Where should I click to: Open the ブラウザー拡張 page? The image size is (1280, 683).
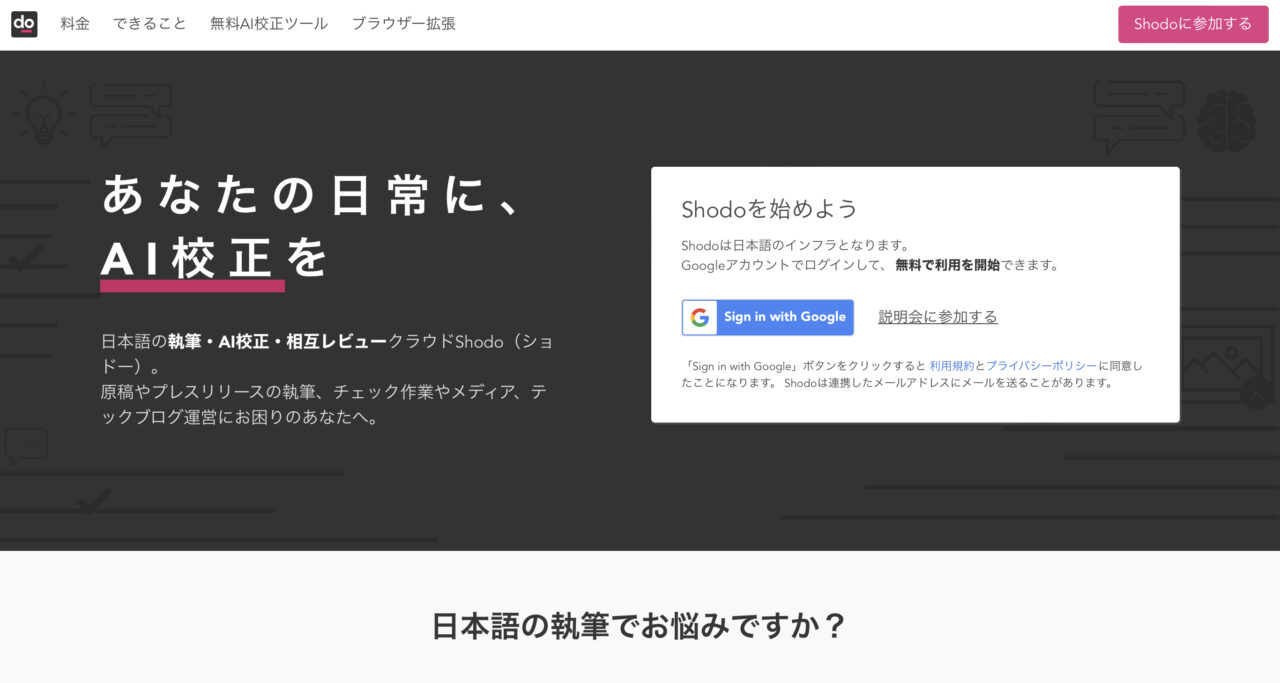pos(403,23)
